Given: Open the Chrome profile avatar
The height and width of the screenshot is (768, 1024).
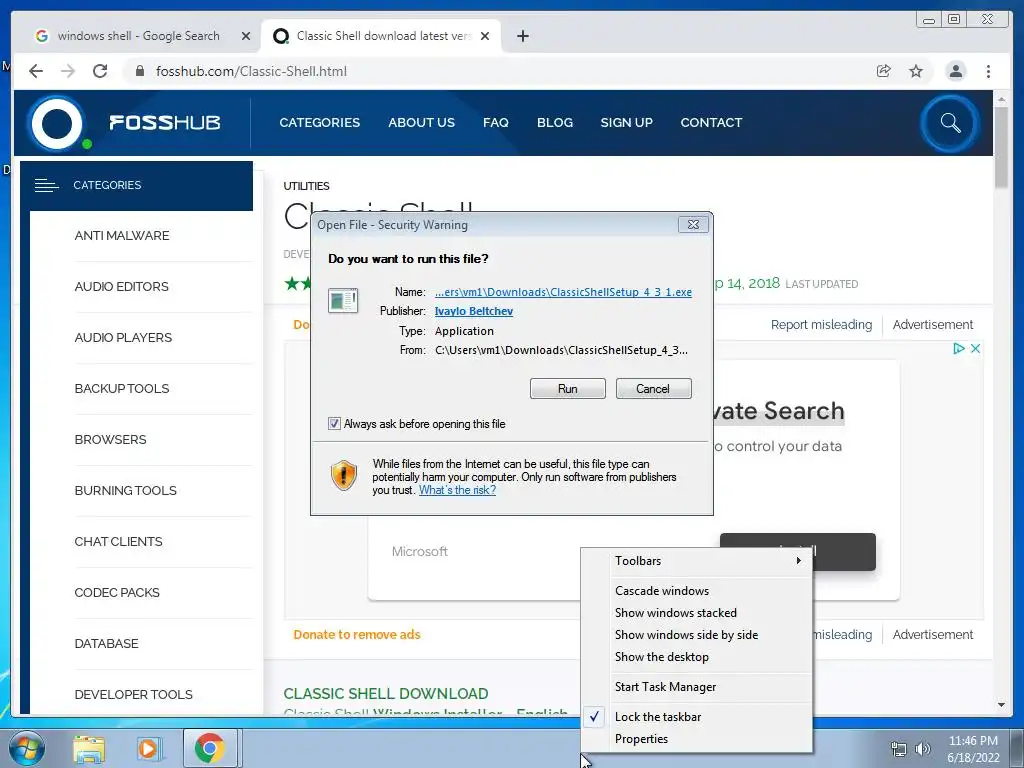Looking at the screenshot, I should click(955, 71).
